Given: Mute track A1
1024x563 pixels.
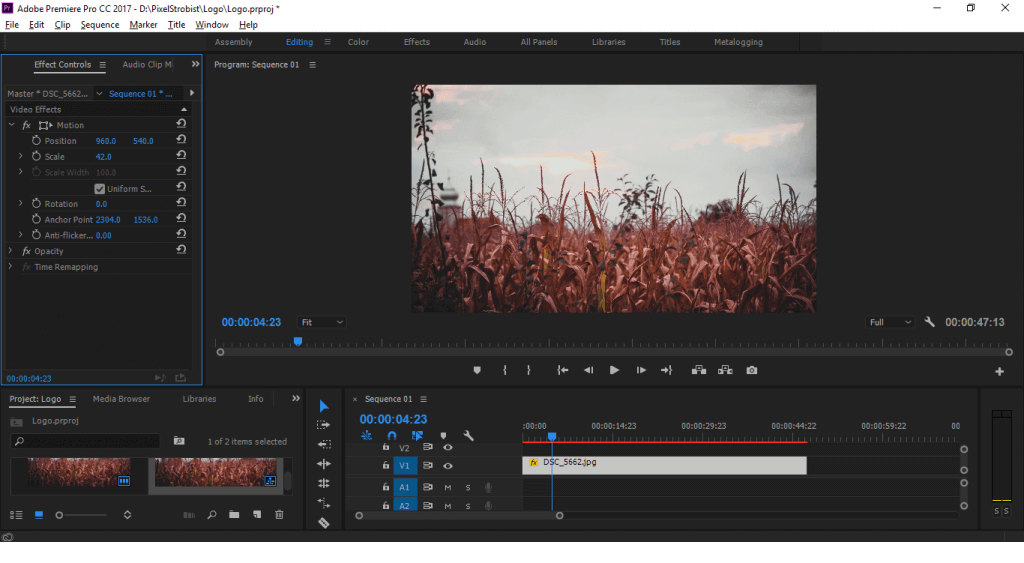Looking at the screenshot, I should pos(448,487).
